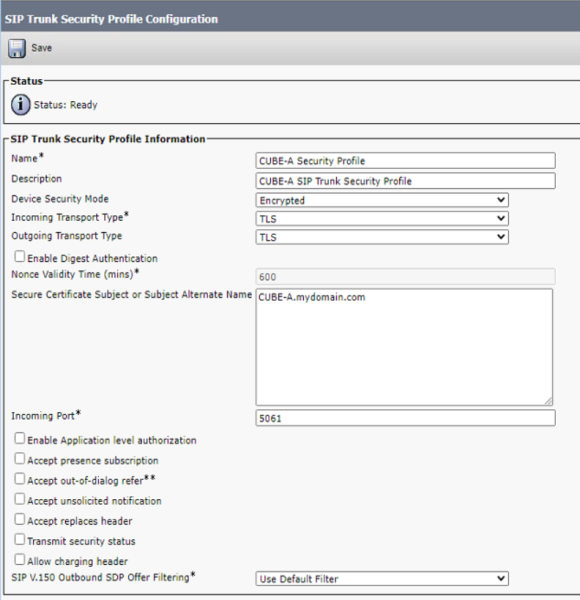580x600 pixels.
Task: Click the 'Device Security Mode' label
Action: click(x=60, y=199)
